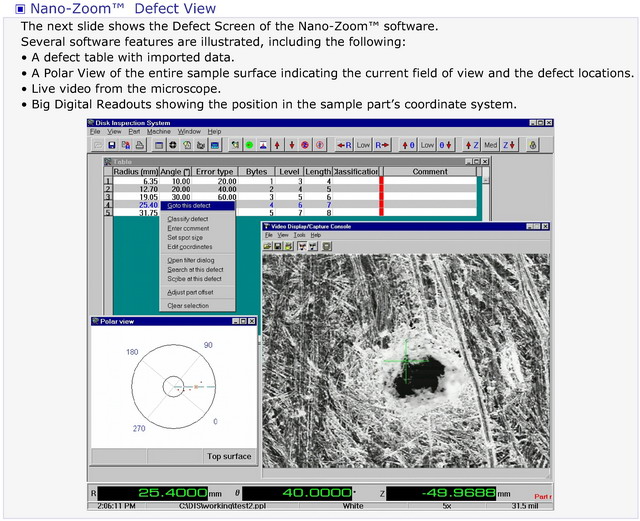Open the Tools menu in Video Console
640x521 pixels.
tap(300, 235)
